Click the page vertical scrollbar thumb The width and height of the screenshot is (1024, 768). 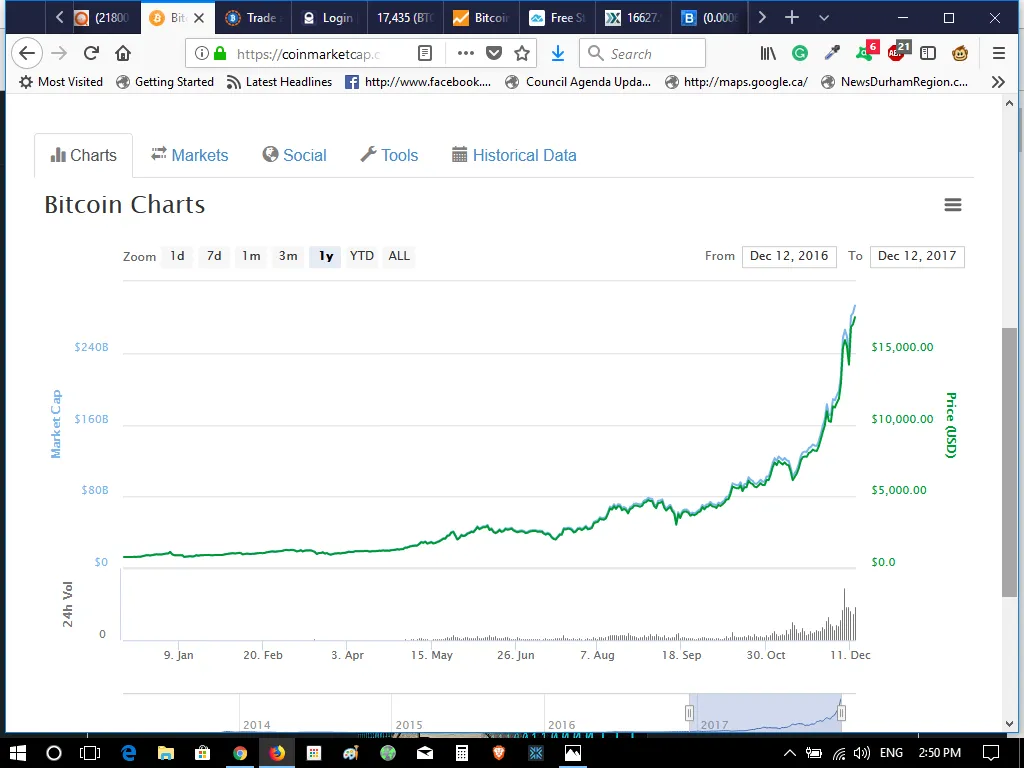pyautogui.click(x=1009, y=462)
